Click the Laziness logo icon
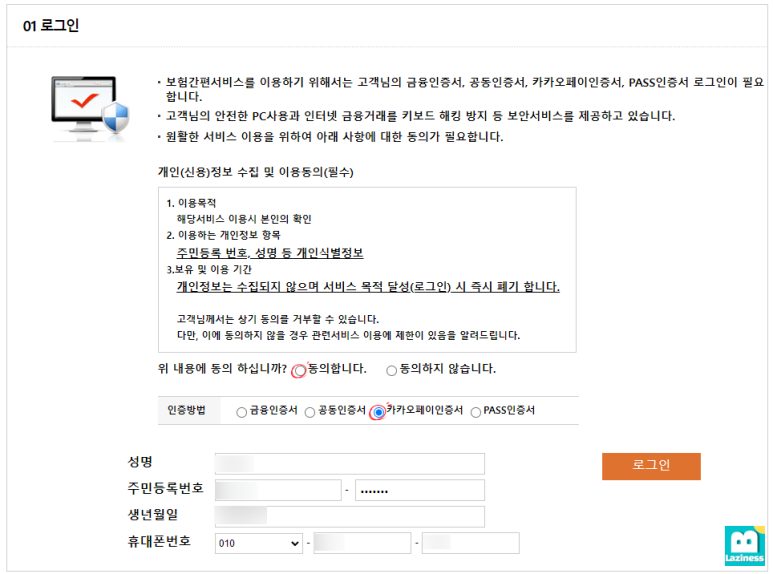This screenshot has height=574, width=773. coord(744,545)
